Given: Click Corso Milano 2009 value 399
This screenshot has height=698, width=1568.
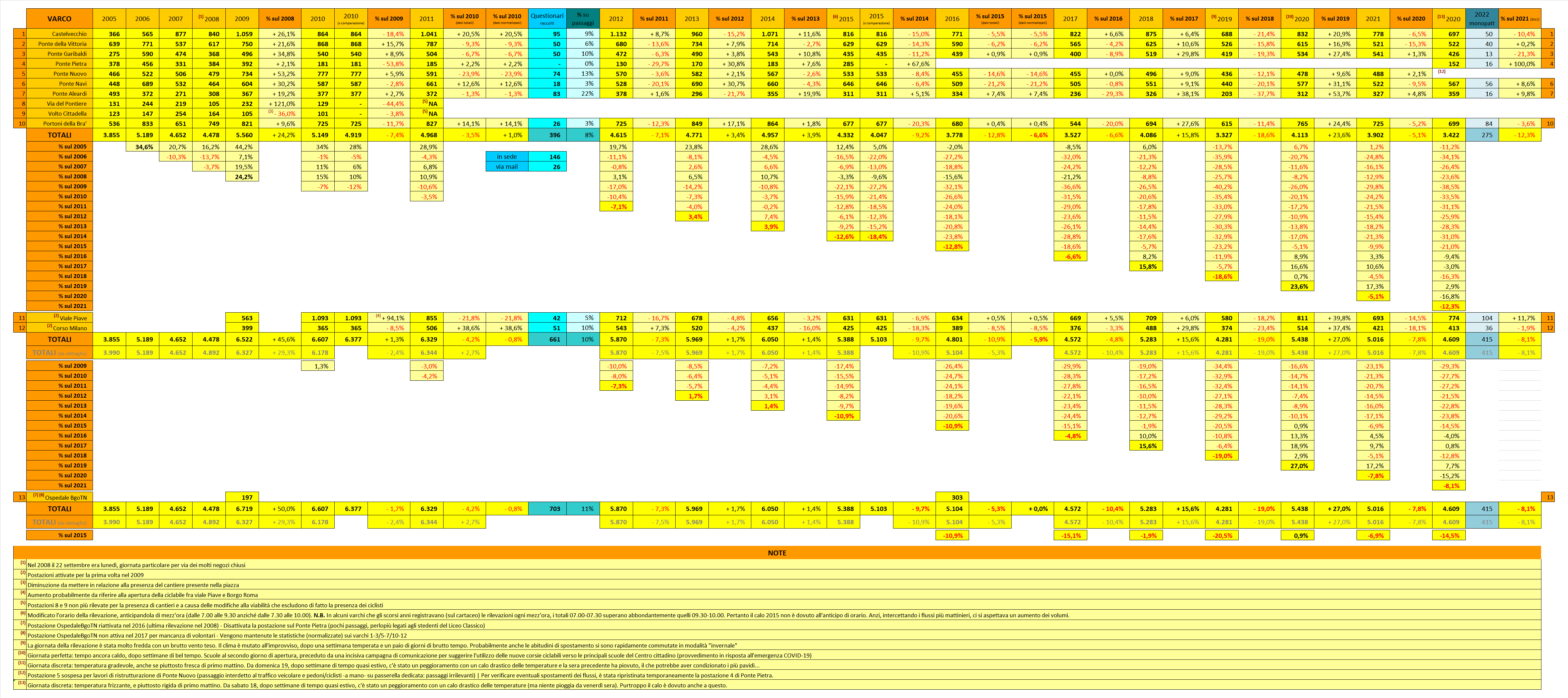Looking at the screenshot, I should pos(242,328).
